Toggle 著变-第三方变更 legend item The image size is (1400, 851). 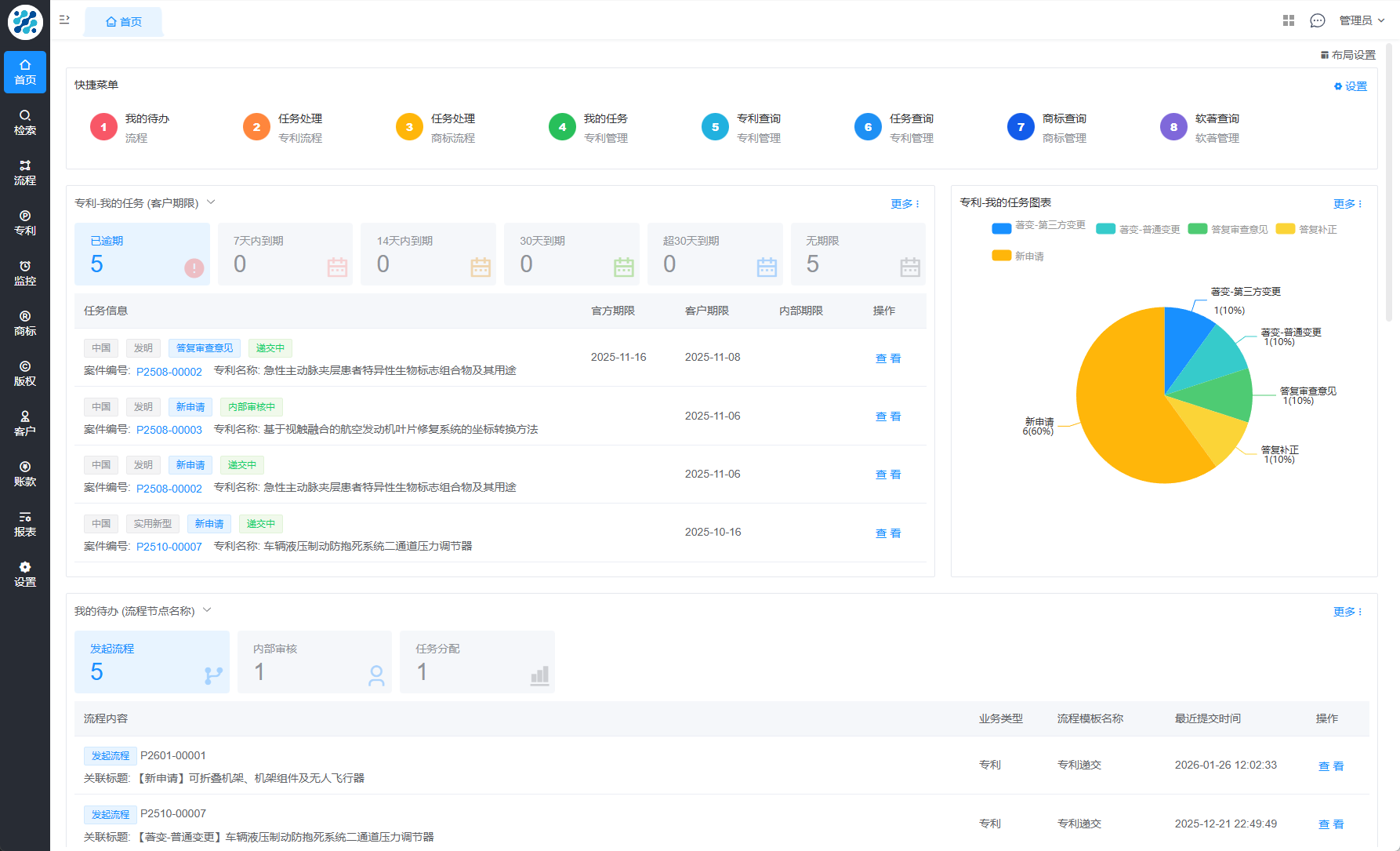click(1039, 227)
